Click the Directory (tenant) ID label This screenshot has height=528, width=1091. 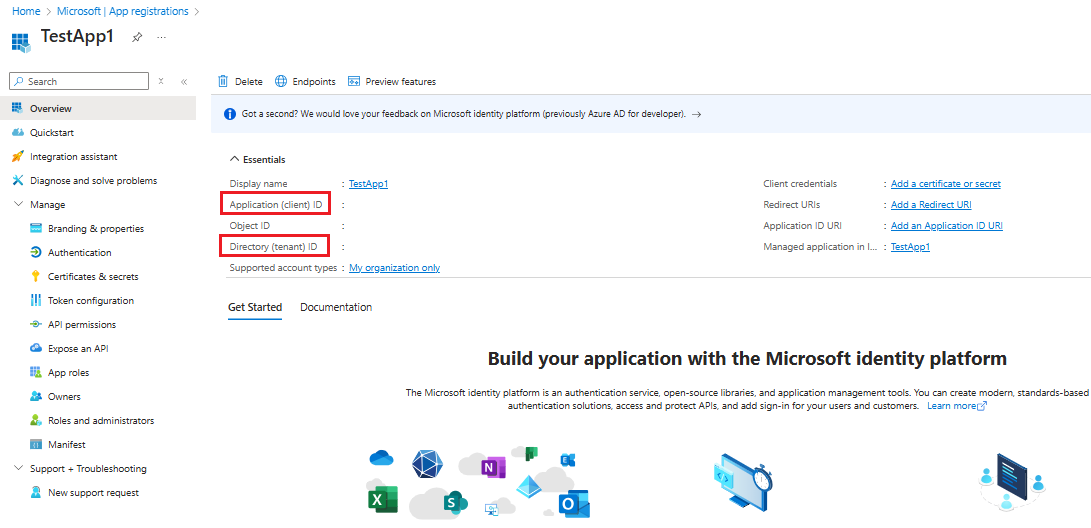[273, 246]
